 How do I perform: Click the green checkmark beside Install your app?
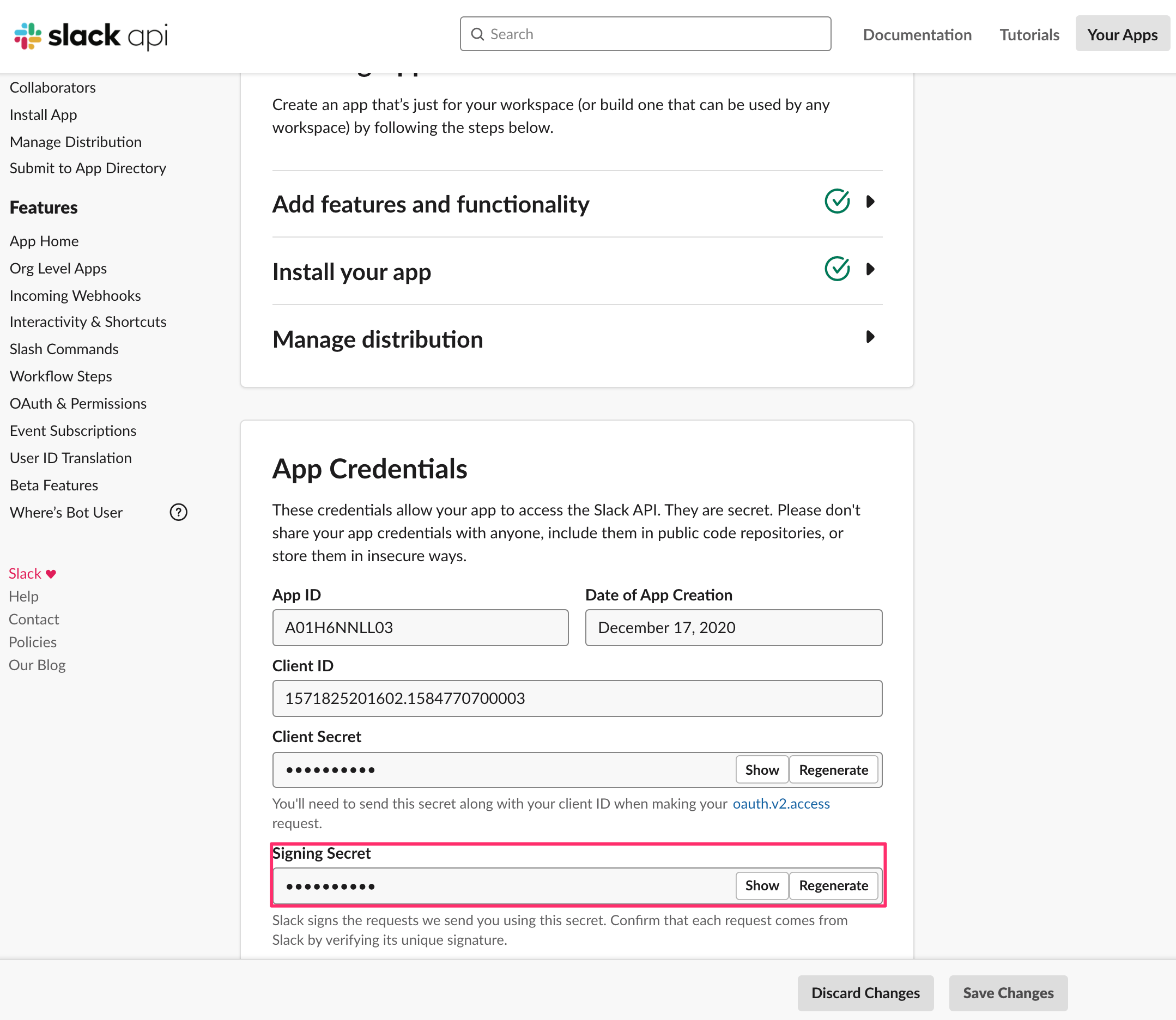pos(836,269)
